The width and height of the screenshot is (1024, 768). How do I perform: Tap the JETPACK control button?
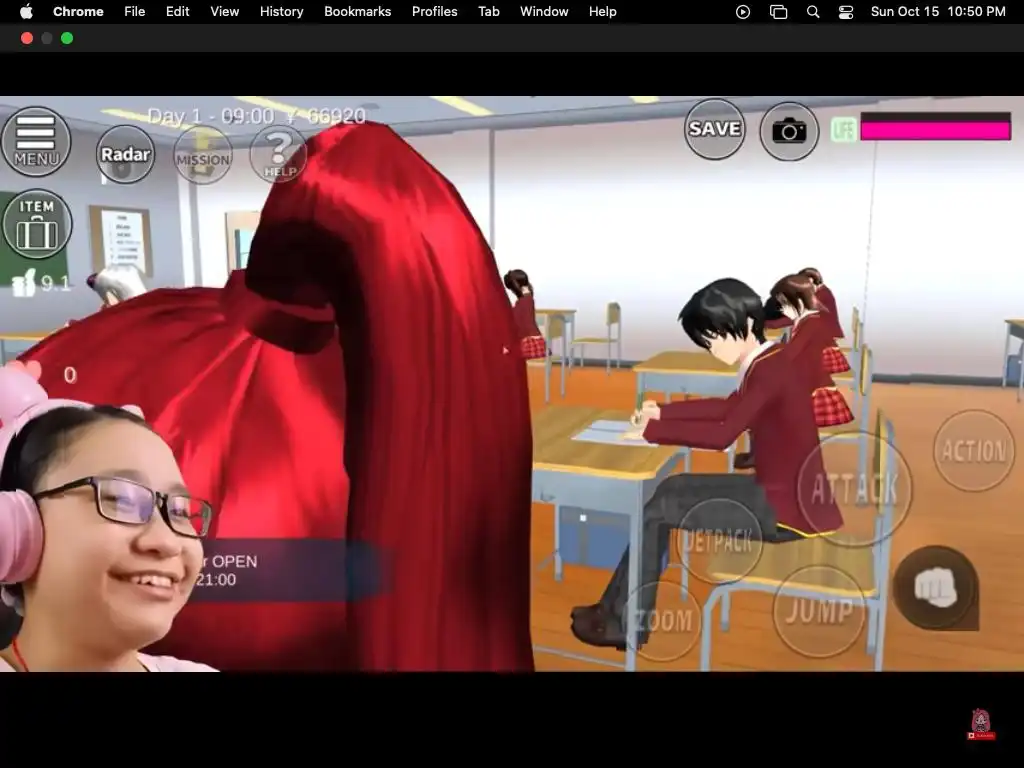pos(719,541)
